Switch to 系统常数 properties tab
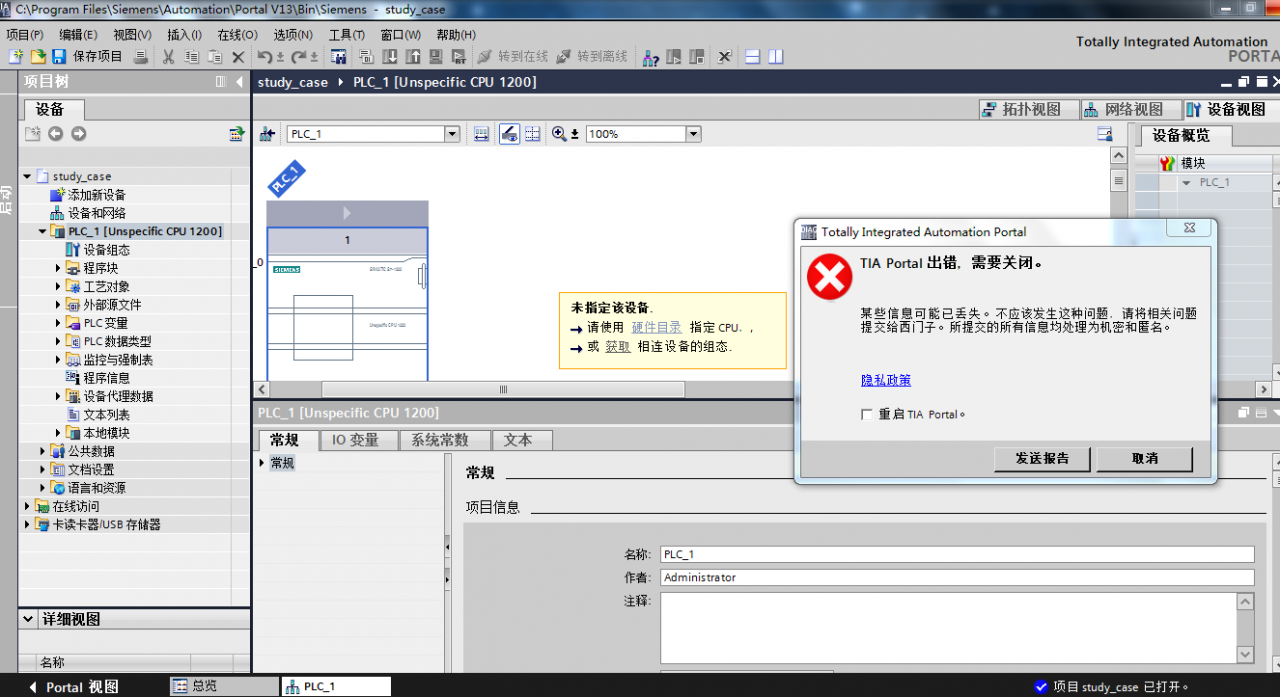 tap(446, 440)
